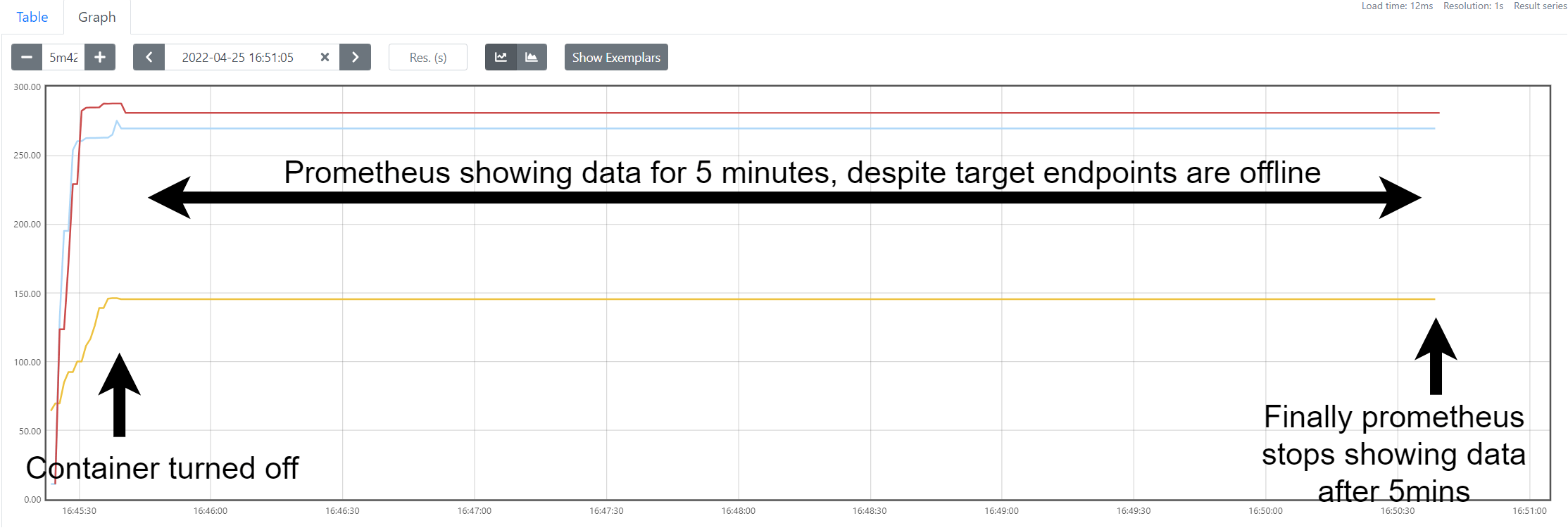Image resolution: width=1568 pixels, height=528 pixels.
Task: Select the unstacked line chart mode
Action: click(501, 57)
